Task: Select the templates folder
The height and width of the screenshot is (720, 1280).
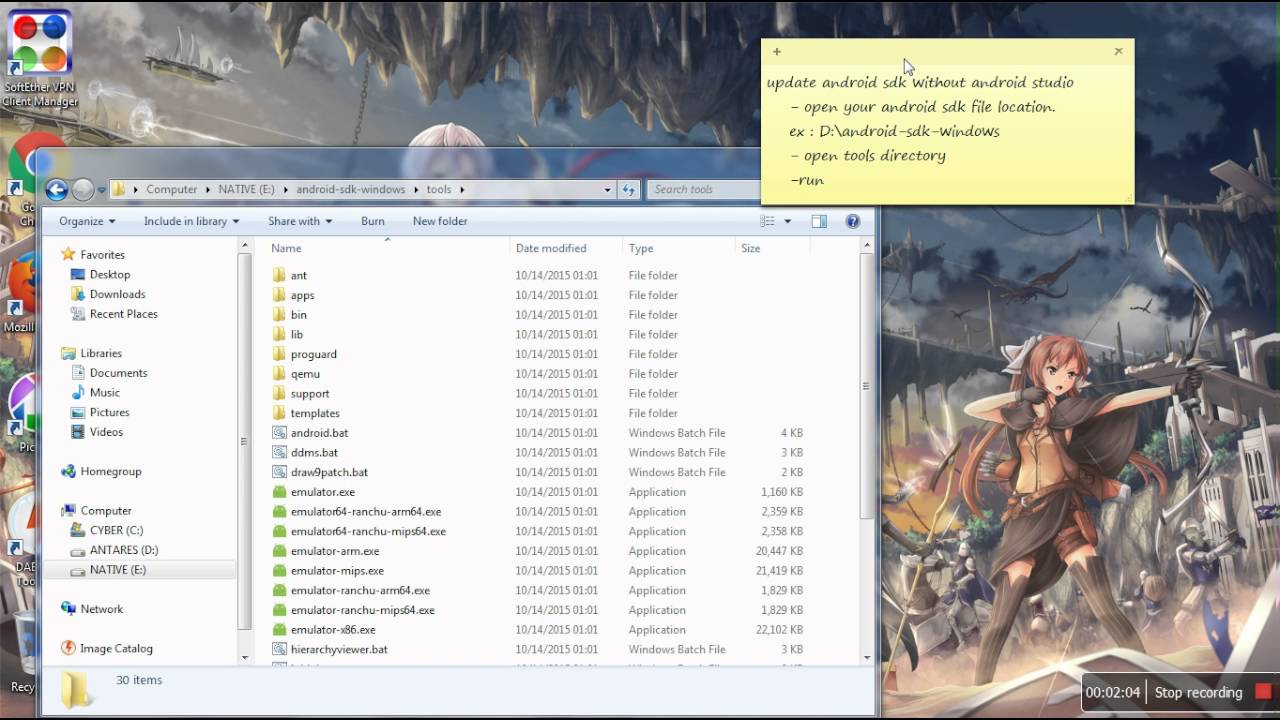Action: [x=315, y=413]
